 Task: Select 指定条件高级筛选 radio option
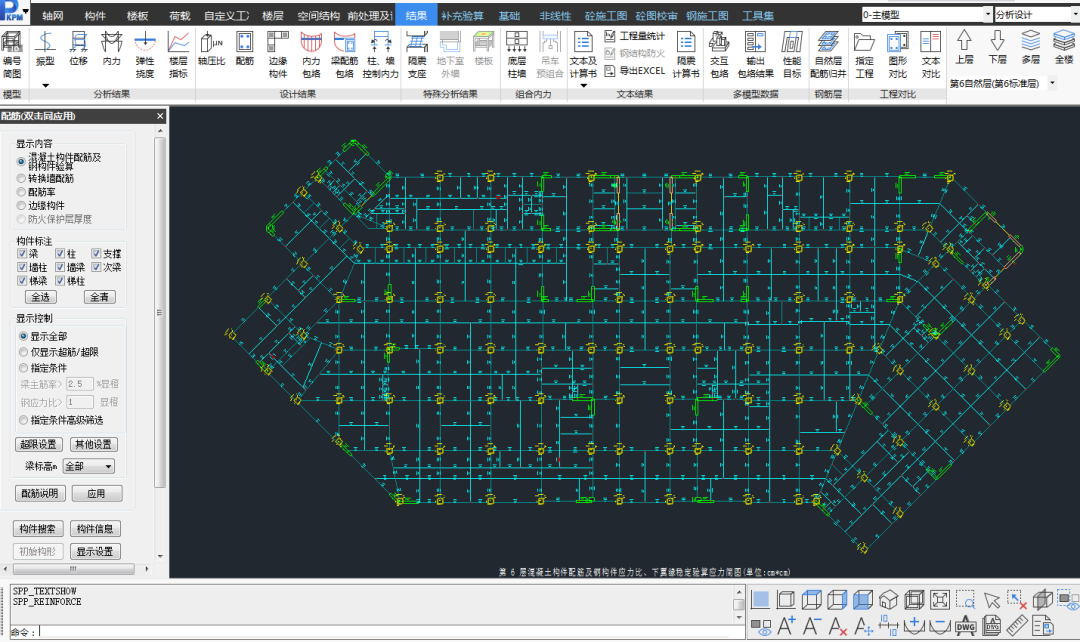pyautogui.click(x=23, y=420)
